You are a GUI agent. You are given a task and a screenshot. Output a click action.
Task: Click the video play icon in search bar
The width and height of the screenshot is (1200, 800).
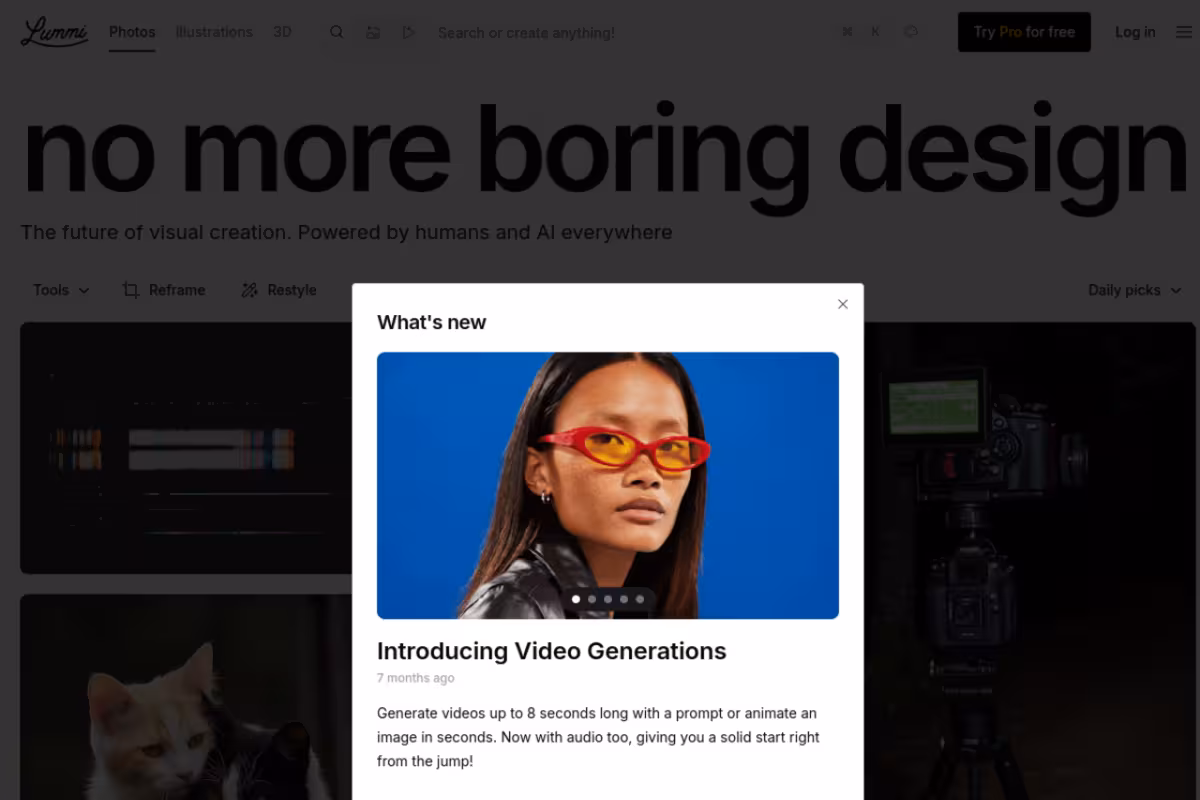pos(408,32)
